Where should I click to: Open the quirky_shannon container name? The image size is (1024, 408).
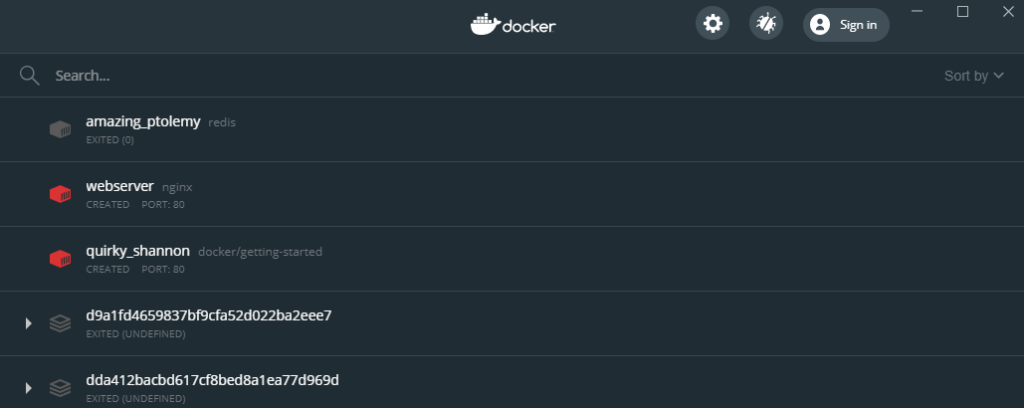coord(138,251)
